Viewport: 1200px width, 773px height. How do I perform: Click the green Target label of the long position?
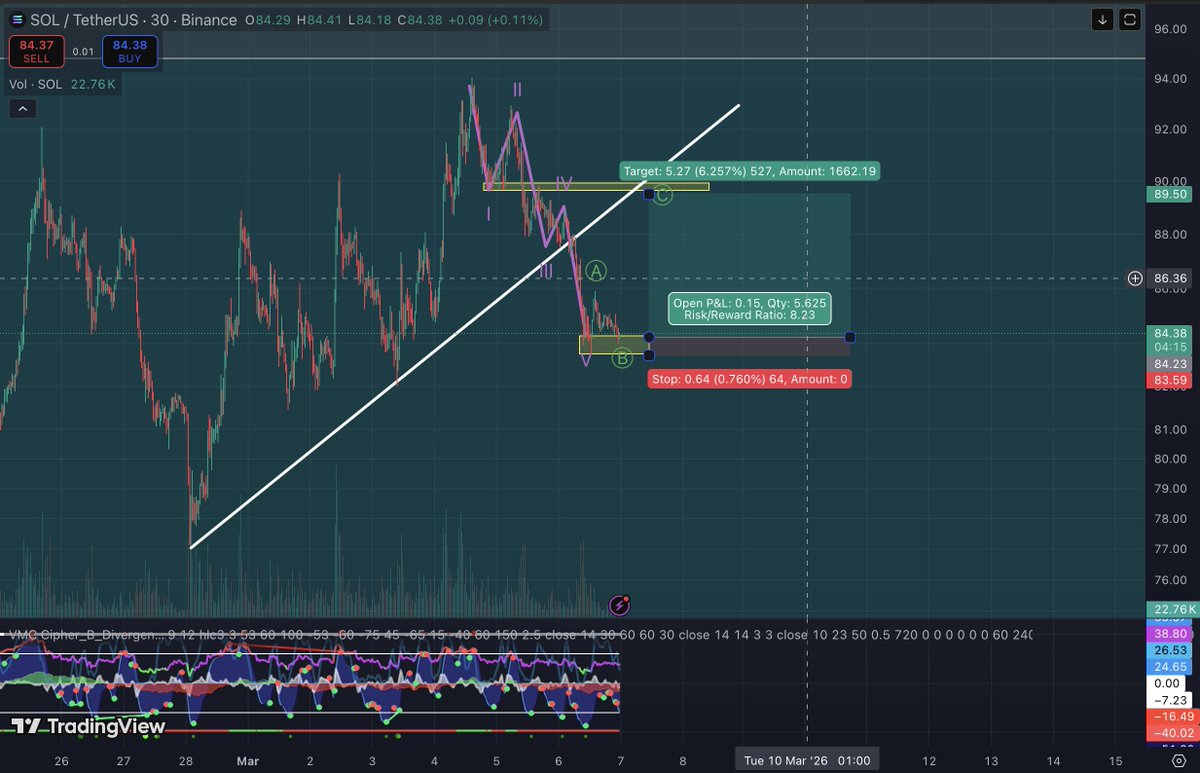click(x=749, y=171)
